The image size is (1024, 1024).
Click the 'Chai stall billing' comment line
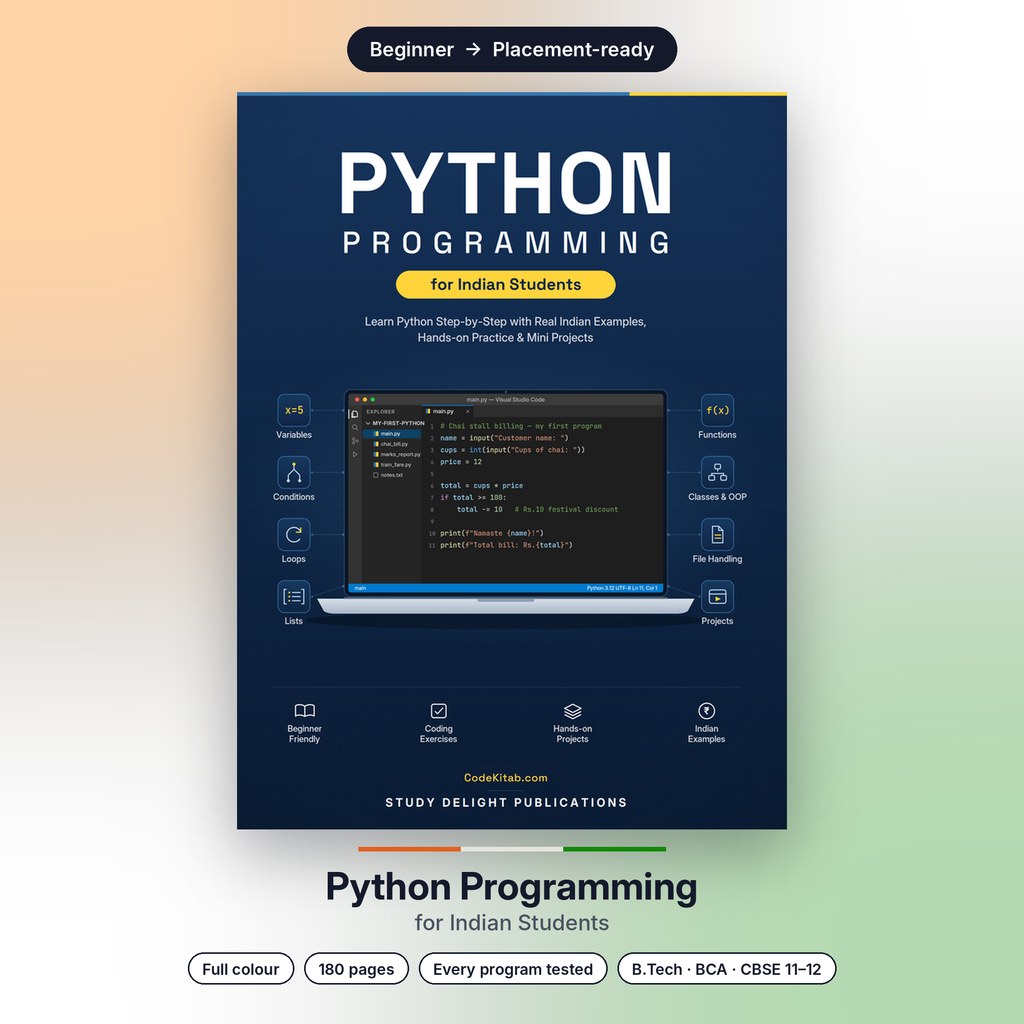520,426
